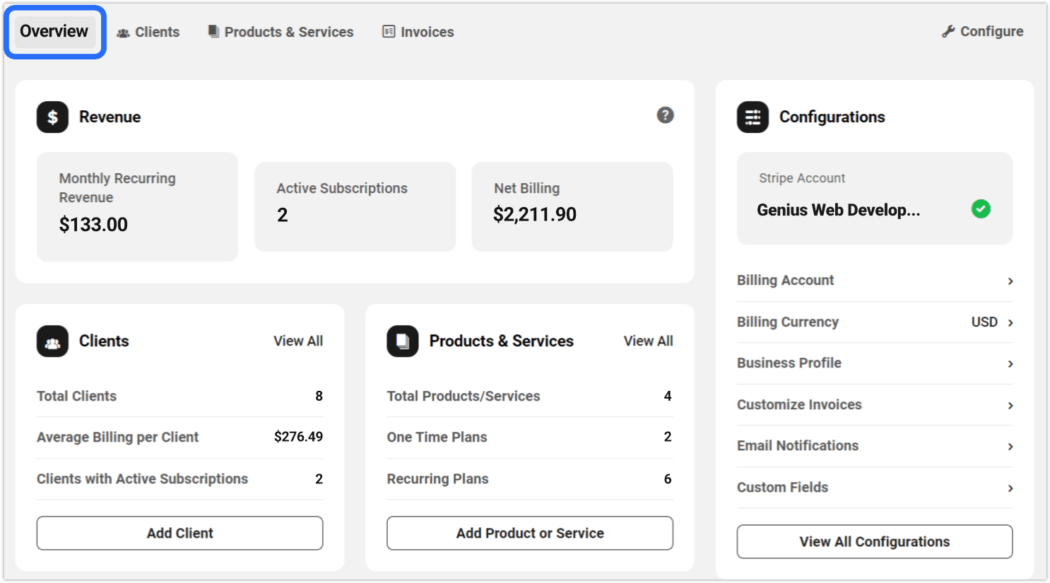Click the Revenue section heading
The width and height of the screenshot is (1050, 583).
[x=110, y=117]
